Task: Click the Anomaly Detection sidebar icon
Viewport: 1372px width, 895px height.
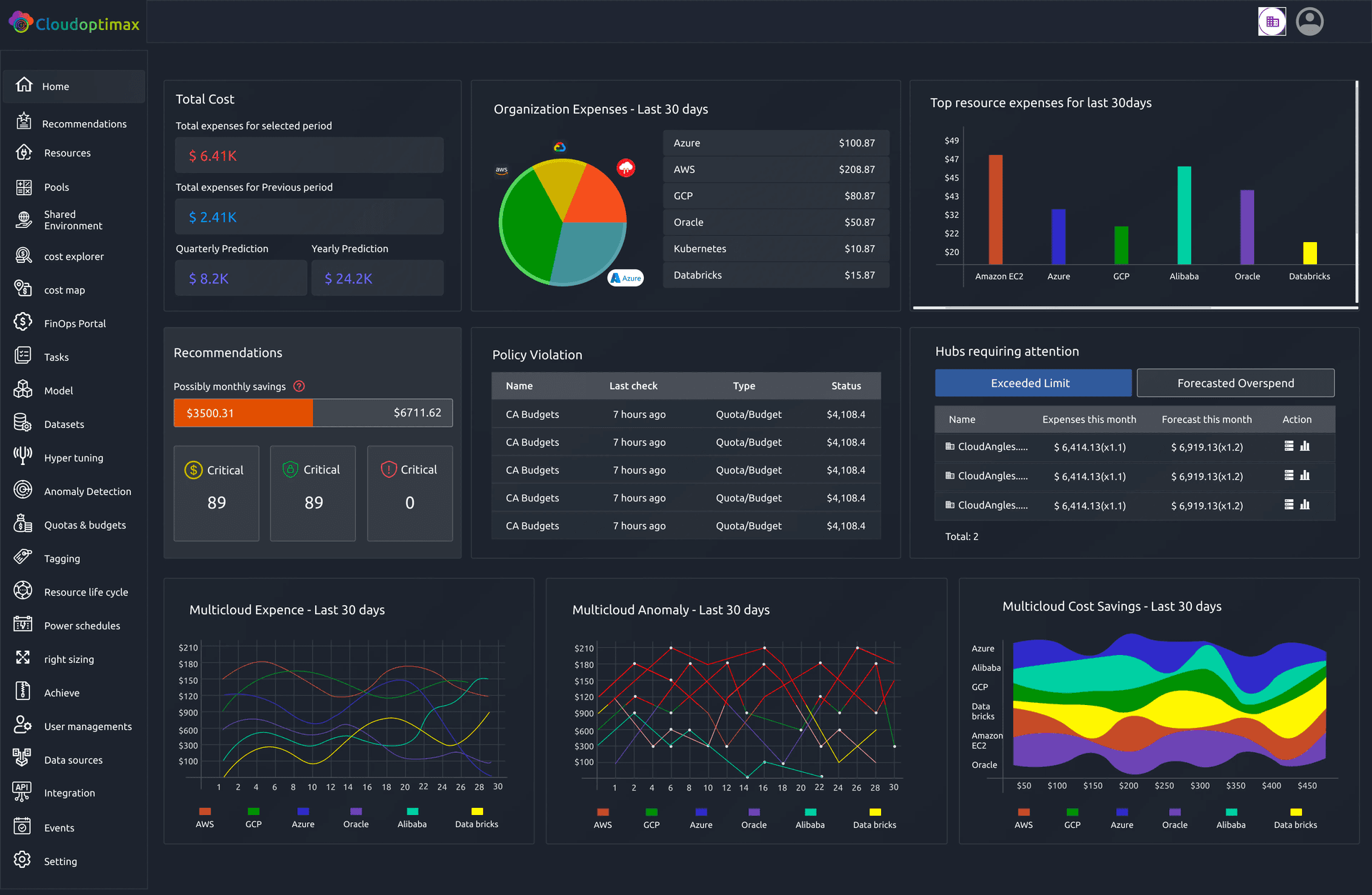Action: 23,490
